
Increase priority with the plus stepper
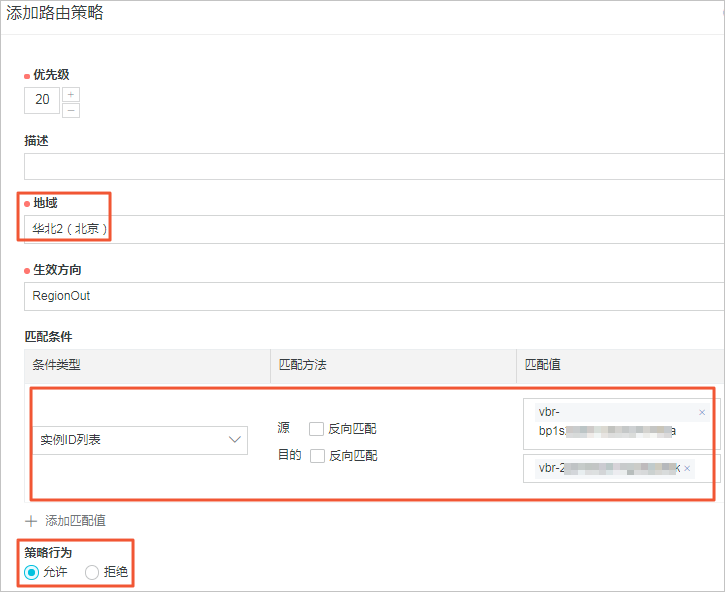(71, 94)
